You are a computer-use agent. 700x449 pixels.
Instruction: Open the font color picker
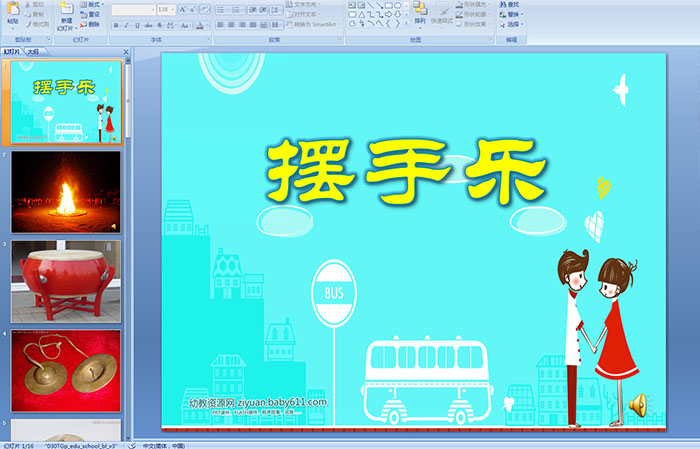(x=205, y=24)
